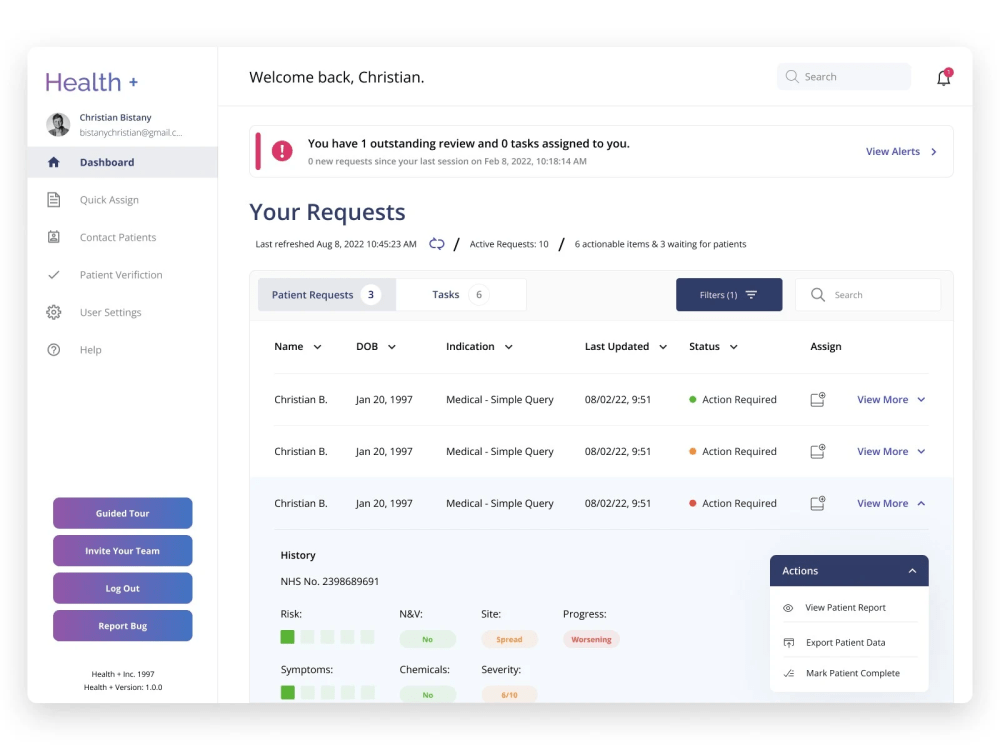Click the Health + logo
Screen dimensions: 1000x750
(x=91, y=82)
